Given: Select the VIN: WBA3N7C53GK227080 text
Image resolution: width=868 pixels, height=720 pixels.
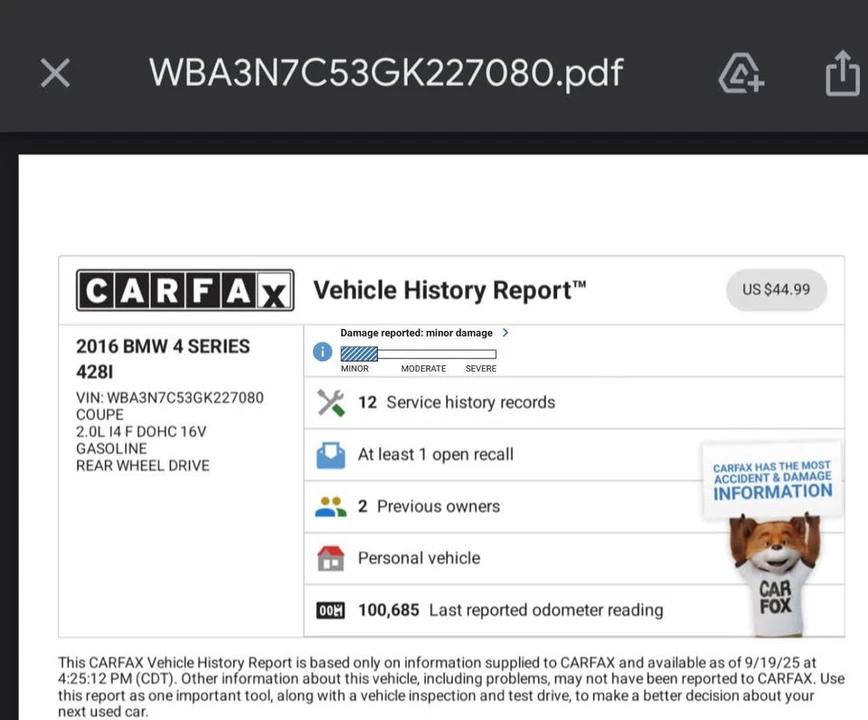Looking at the screenshot, I should click(169, 397).
